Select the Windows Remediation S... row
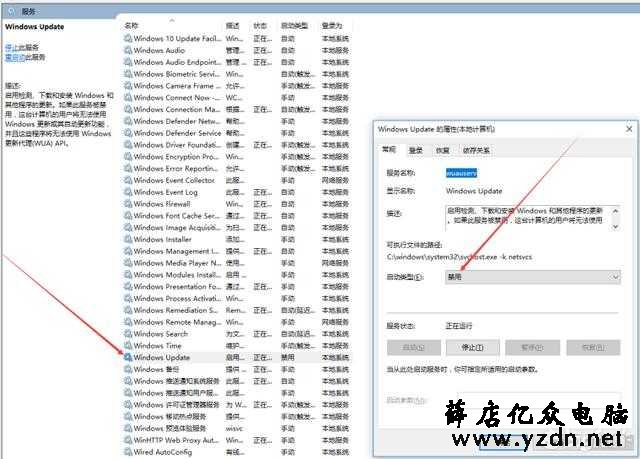640x459 pixels. (236, 310)
